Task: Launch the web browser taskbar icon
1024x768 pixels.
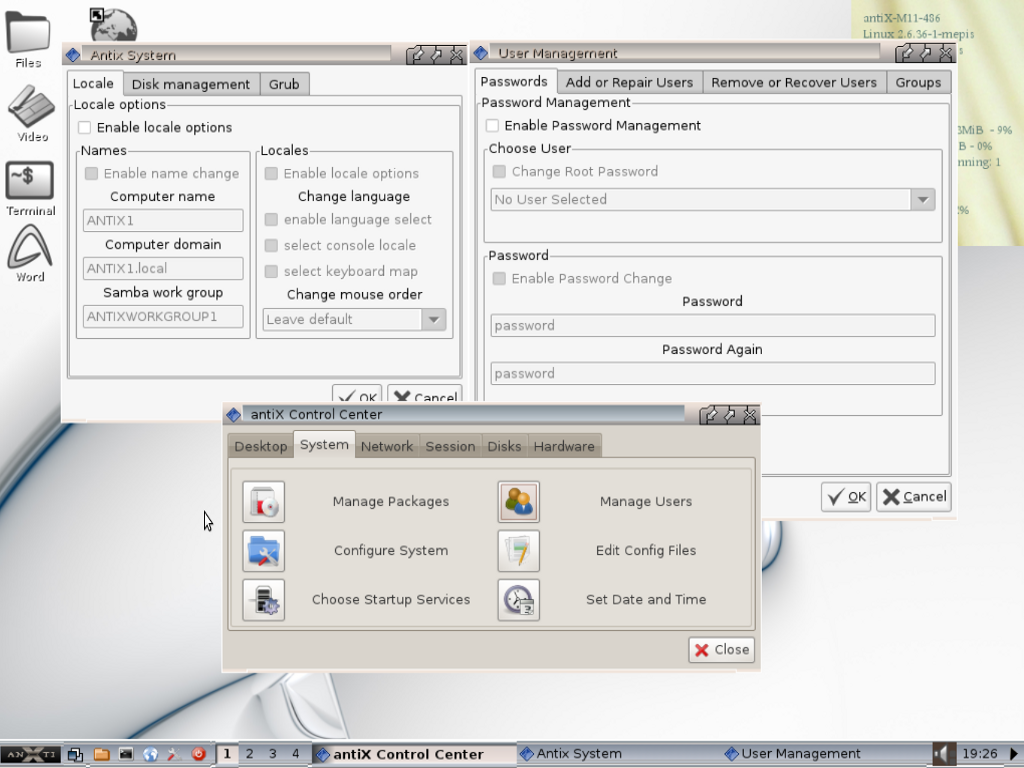Action: pyautogui.click(x=150, y=754)
